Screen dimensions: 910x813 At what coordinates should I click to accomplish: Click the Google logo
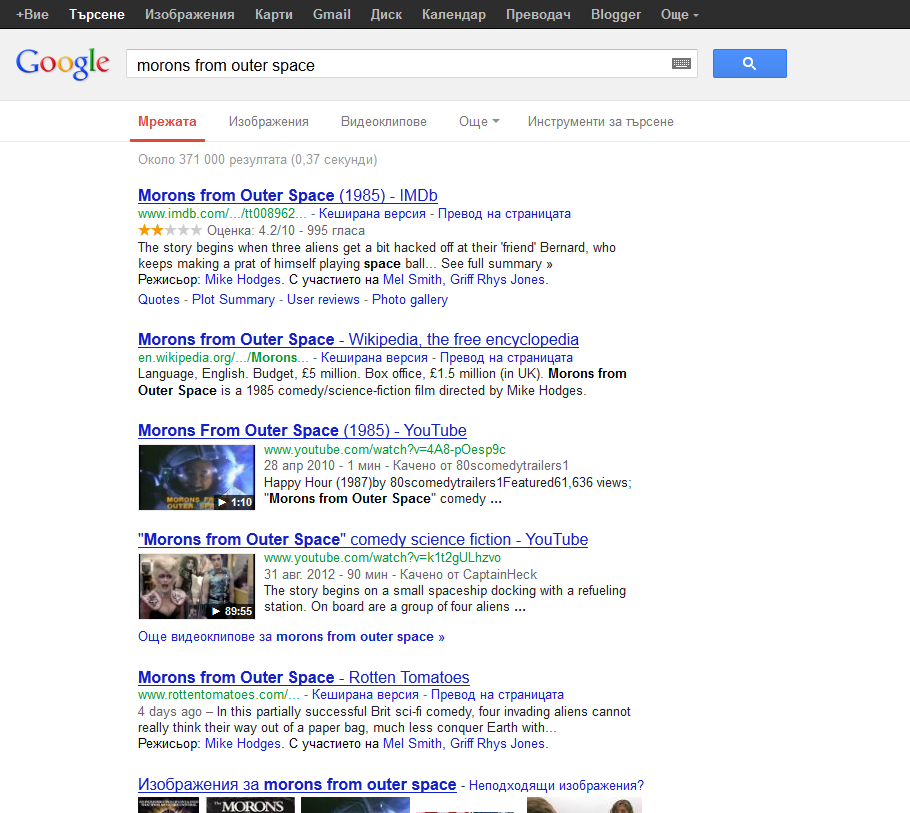(x=63, y=63)
